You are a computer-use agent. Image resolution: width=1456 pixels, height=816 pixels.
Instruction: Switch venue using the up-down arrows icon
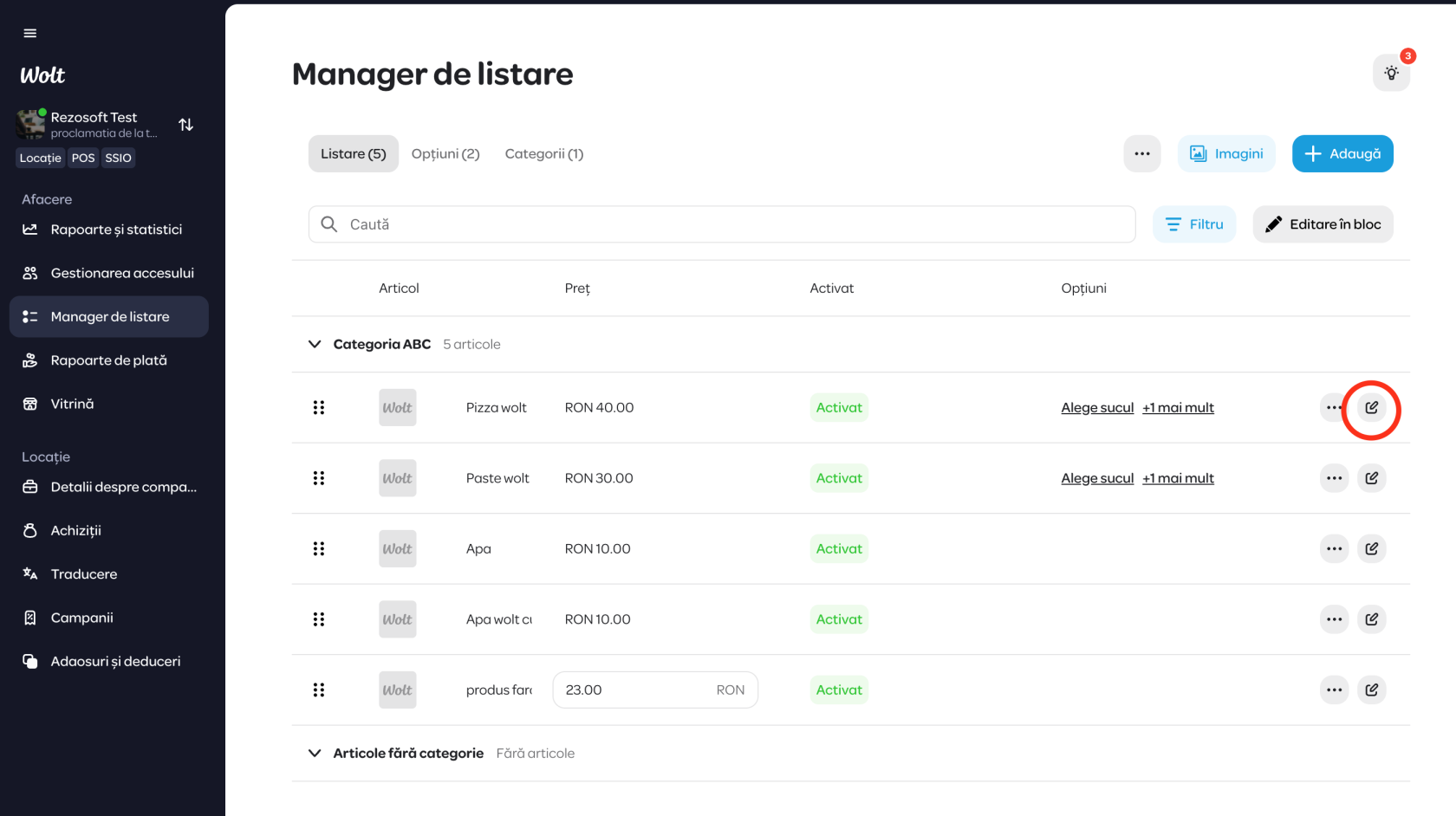pos(185,125)
